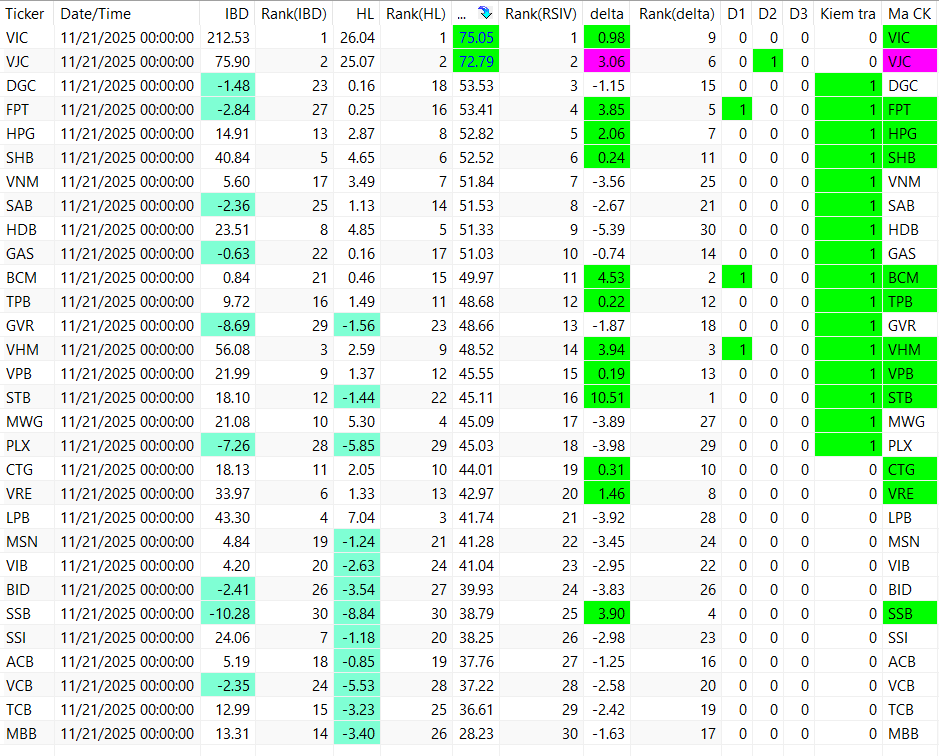The height and width of the screenshot is (756, 939).
Task: Click the magenta delta value 3.06
Action: pos(607,62)
